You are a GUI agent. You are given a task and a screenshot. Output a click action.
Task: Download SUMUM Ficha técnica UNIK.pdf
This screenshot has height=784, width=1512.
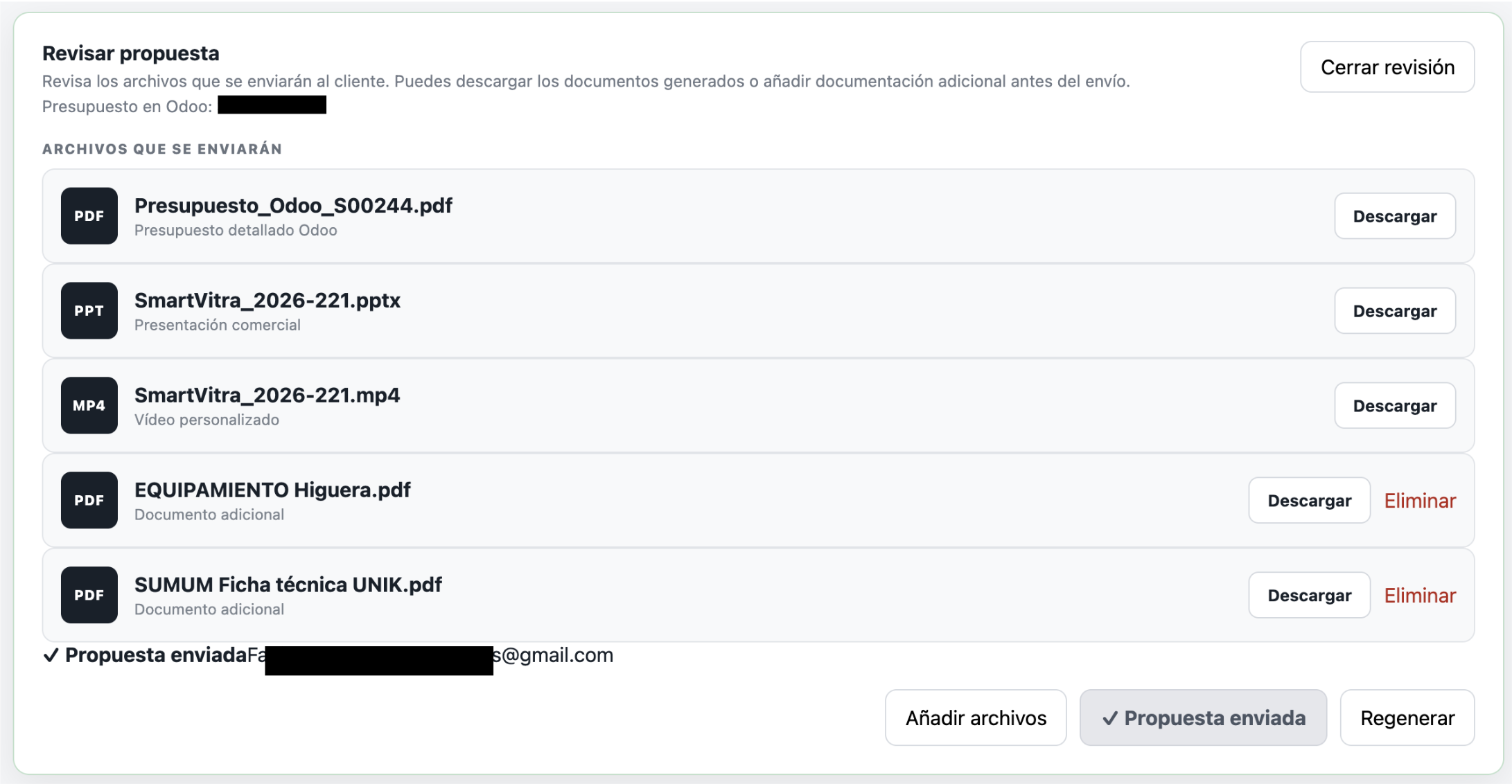tap(1309, 595)
